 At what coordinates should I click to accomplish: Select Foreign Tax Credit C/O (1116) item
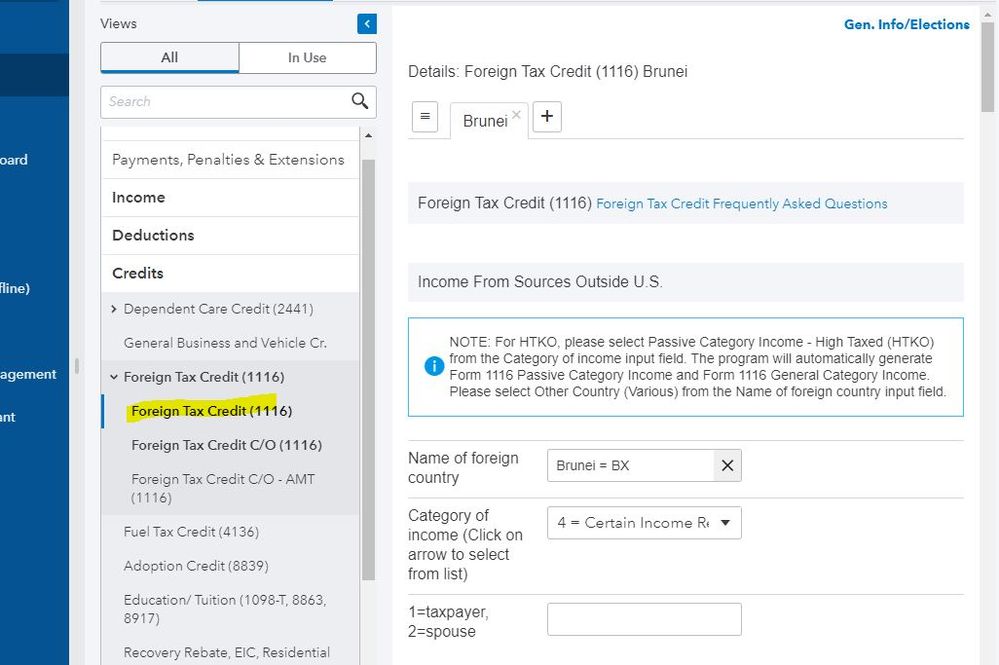pyautogui.click(x=226, y=445)
